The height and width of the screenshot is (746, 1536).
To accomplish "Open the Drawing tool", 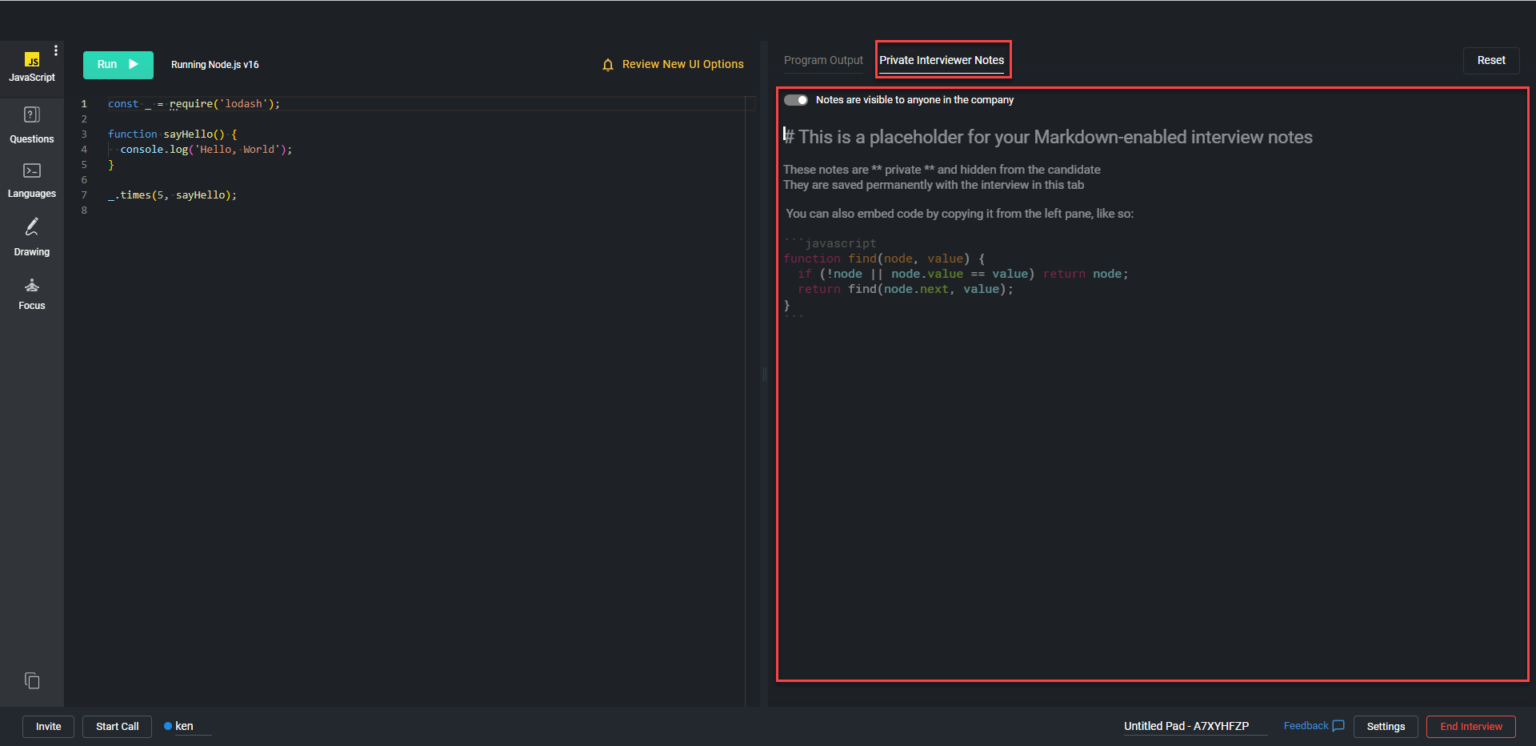I will [x=31, y=236].
